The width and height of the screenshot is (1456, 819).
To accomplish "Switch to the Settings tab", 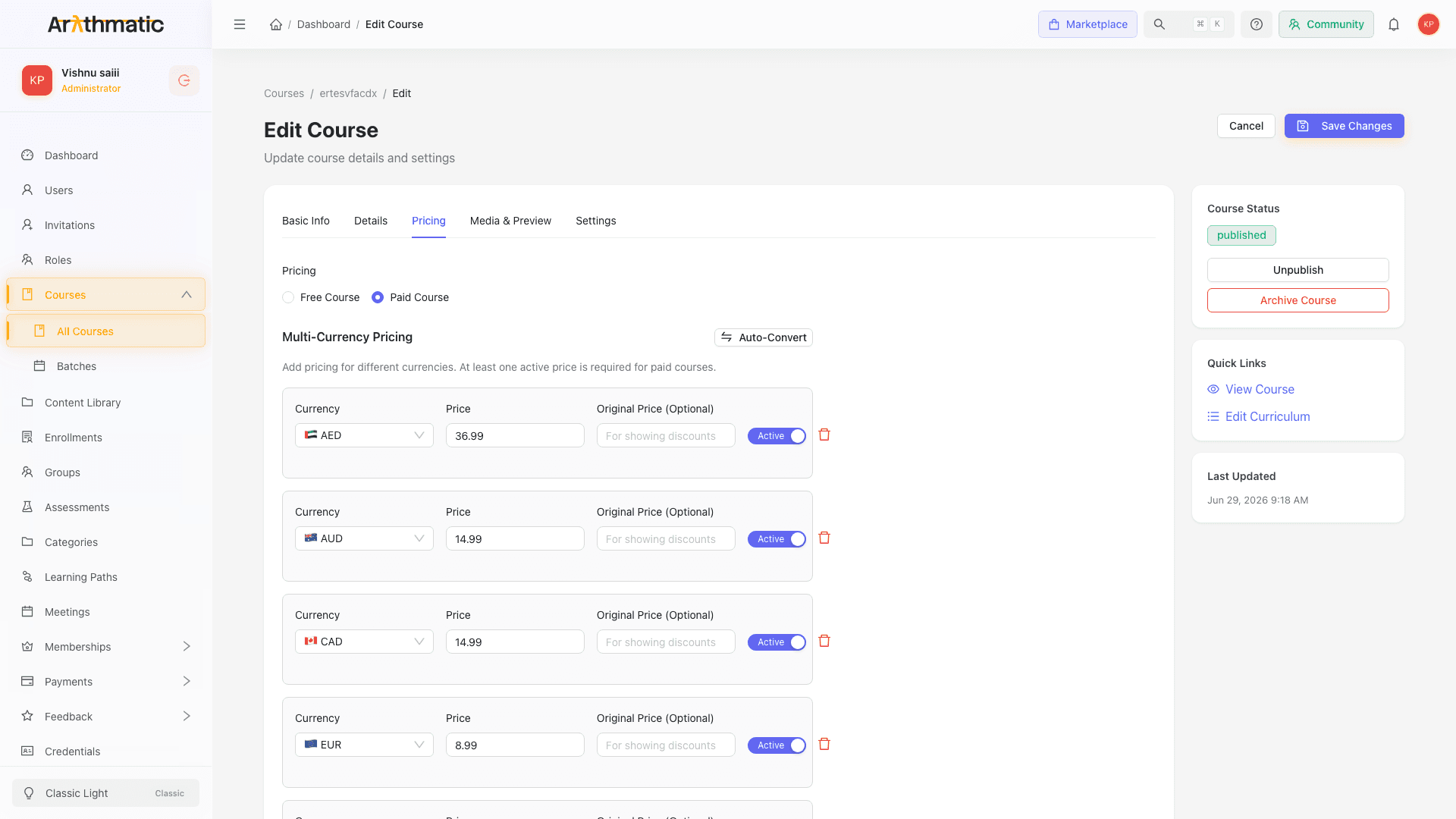I will click(596, 221).
